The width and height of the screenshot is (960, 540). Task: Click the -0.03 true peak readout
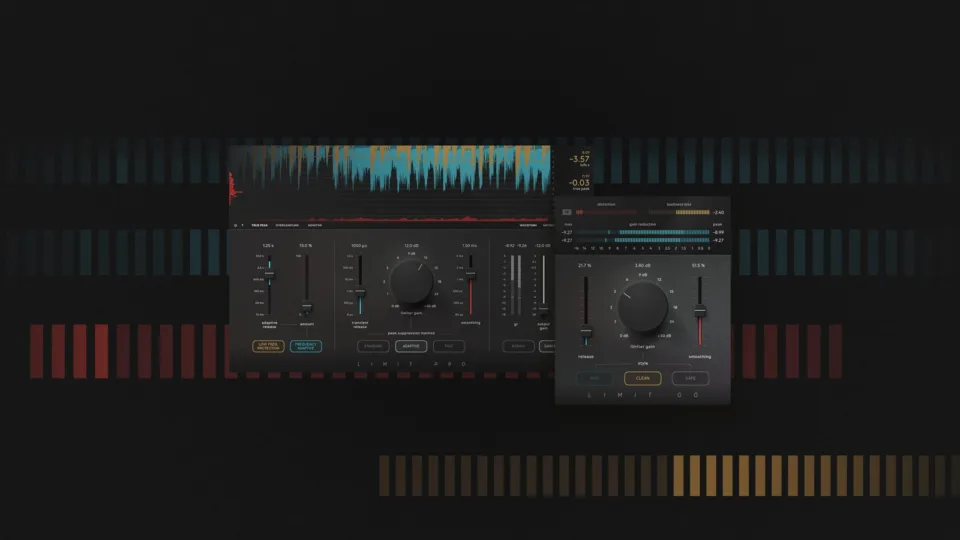[x=579, y=182]
